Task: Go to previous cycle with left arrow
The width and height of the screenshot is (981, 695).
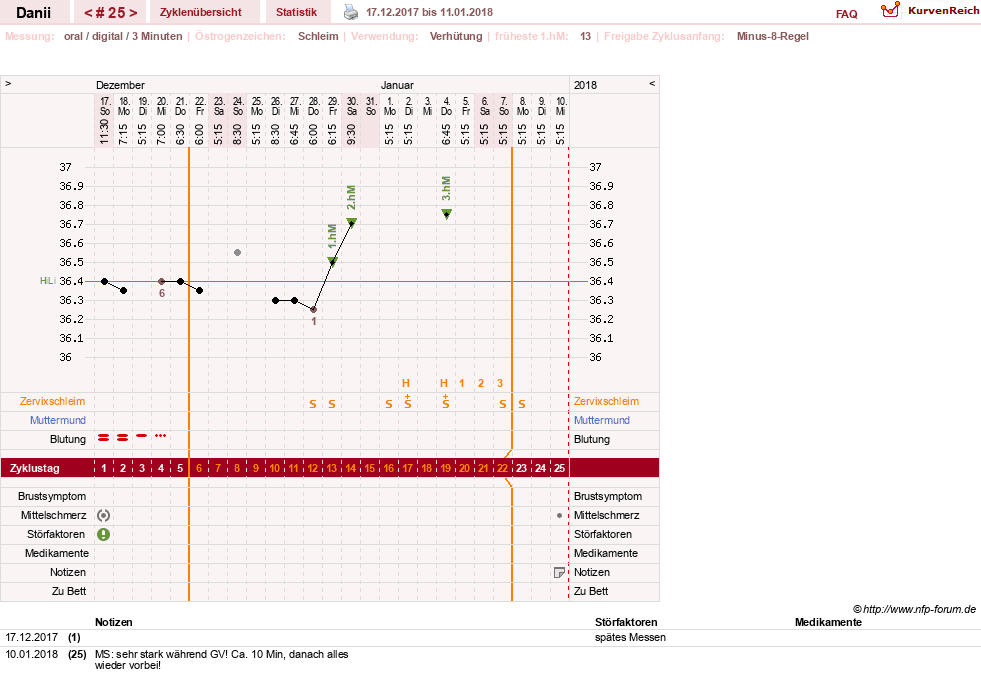Action: 88,13
